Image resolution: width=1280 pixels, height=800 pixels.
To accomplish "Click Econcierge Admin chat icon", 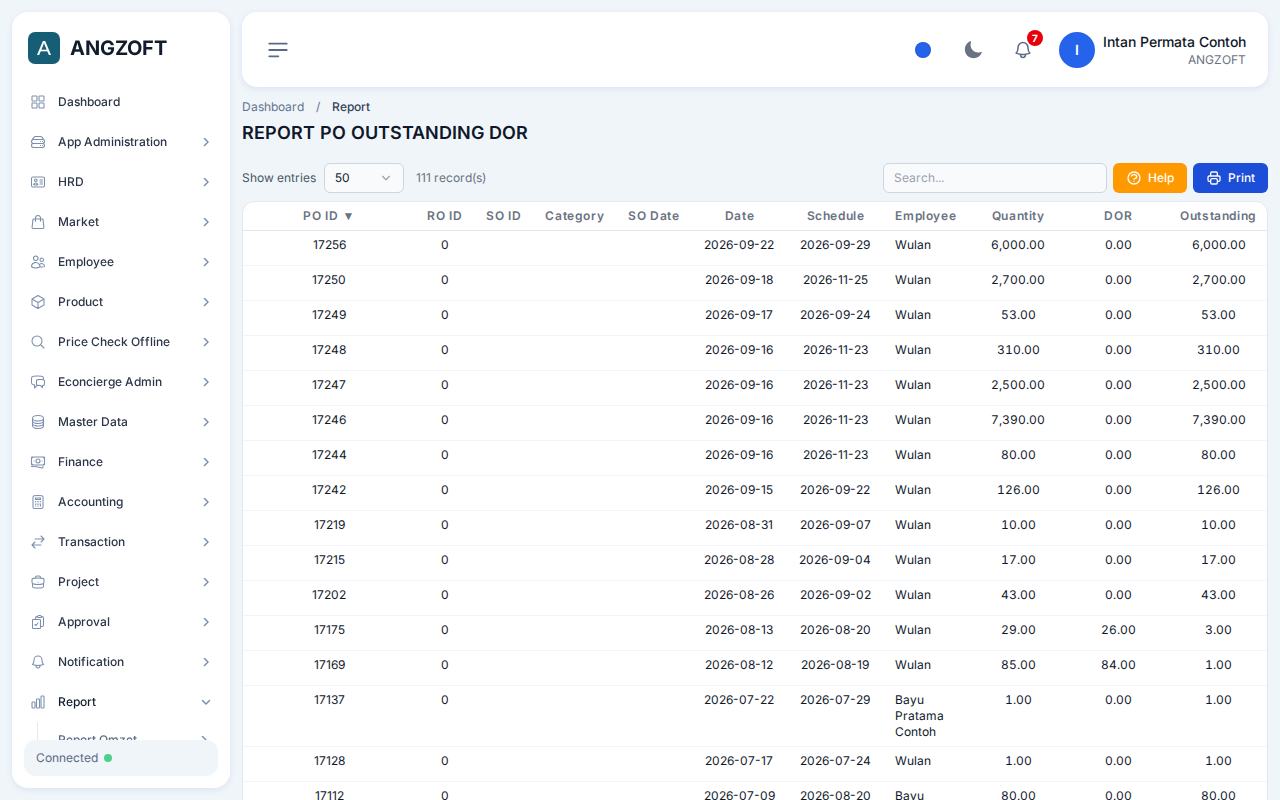I will click(x=38, y=382).
